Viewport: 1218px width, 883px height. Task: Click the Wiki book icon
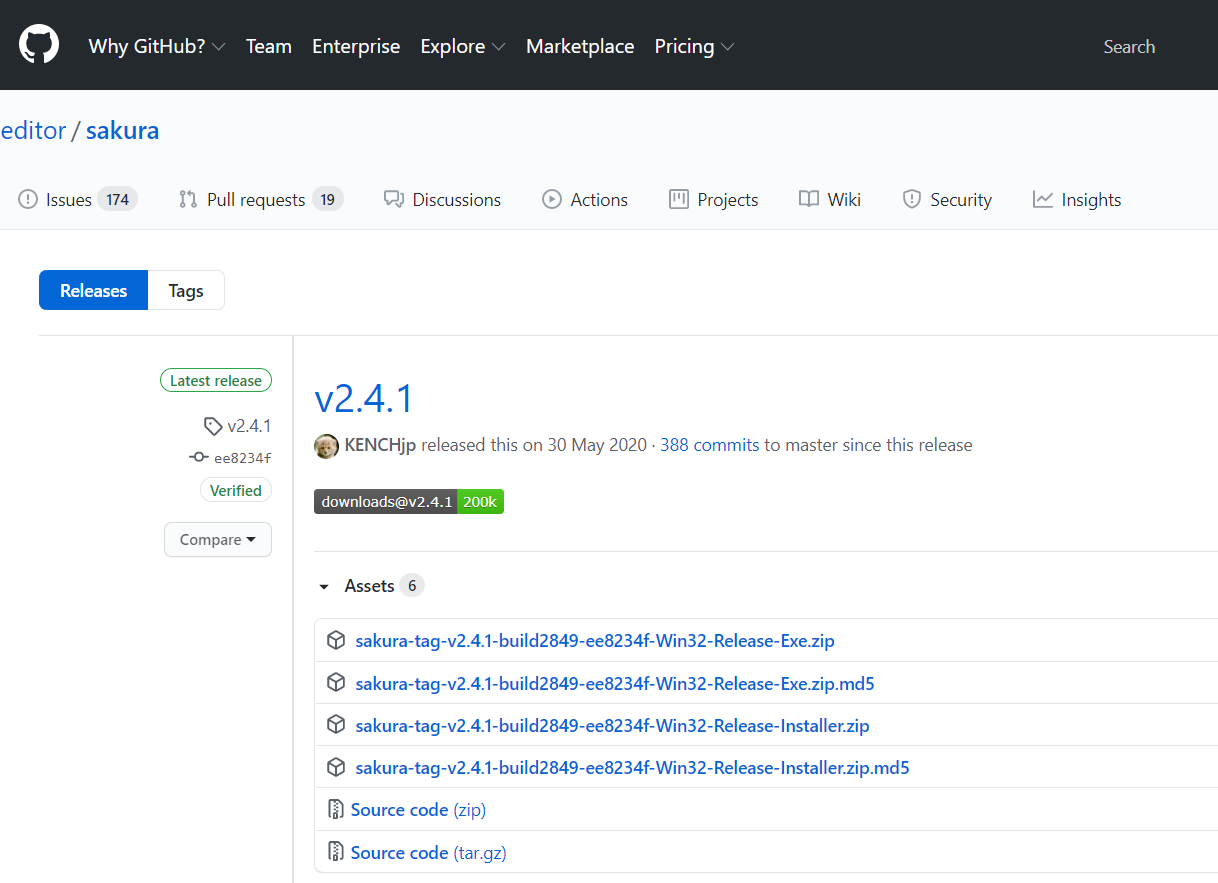tap(809, 199)
